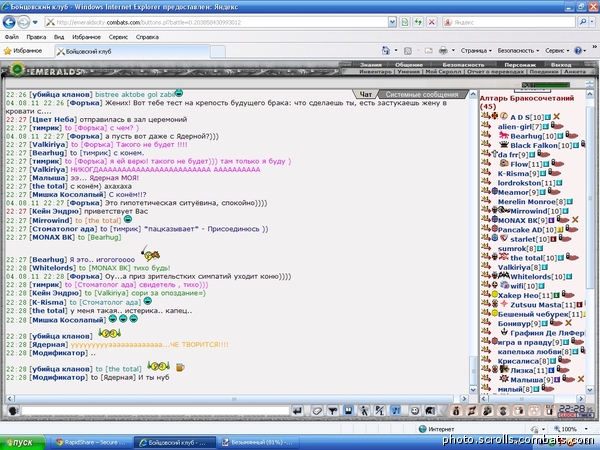Switch to the Чат tab
Image resolution: width=600 pixels, height=450 pixels.
coord(365,94)
